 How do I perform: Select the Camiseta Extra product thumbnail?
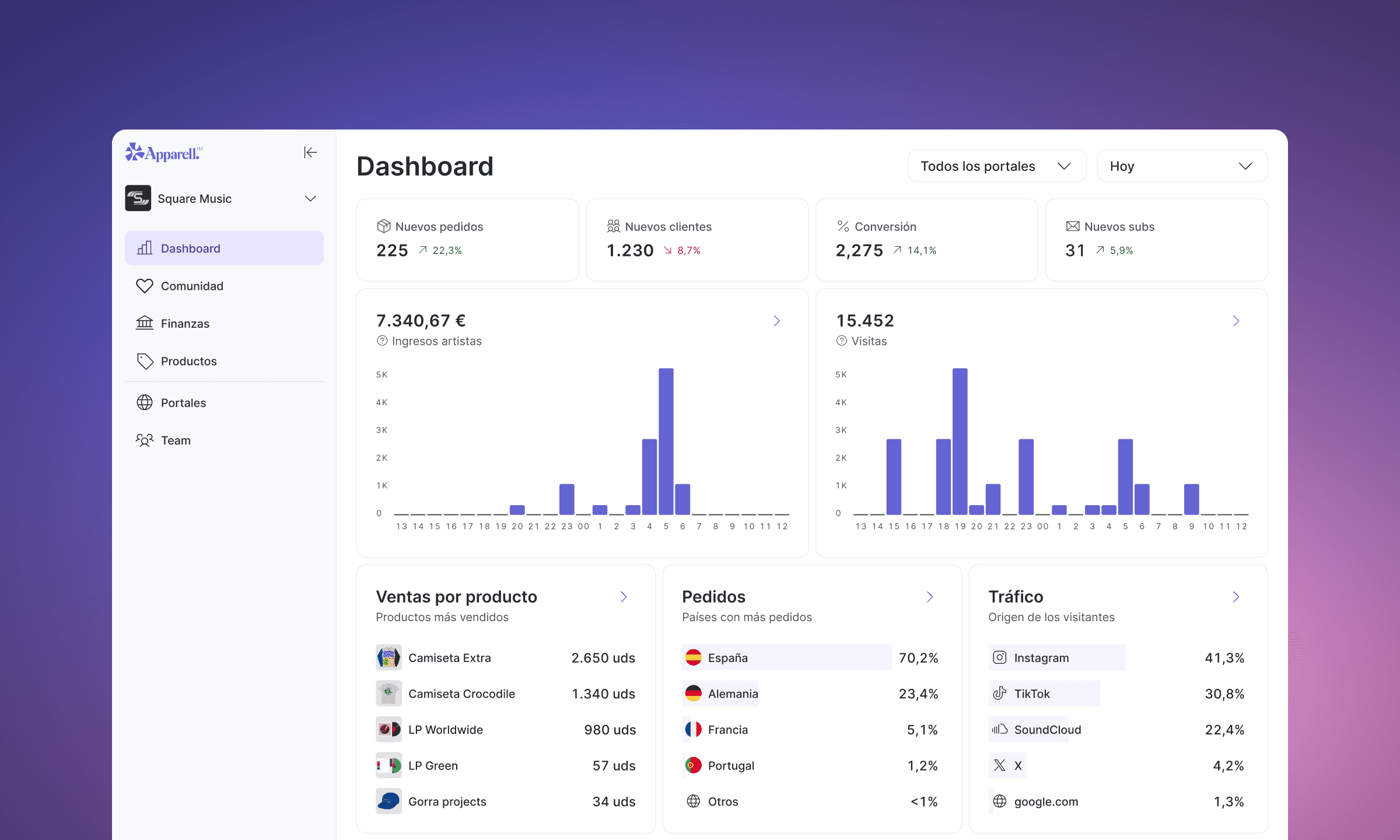pyautogui.click(x=388, y=658)
